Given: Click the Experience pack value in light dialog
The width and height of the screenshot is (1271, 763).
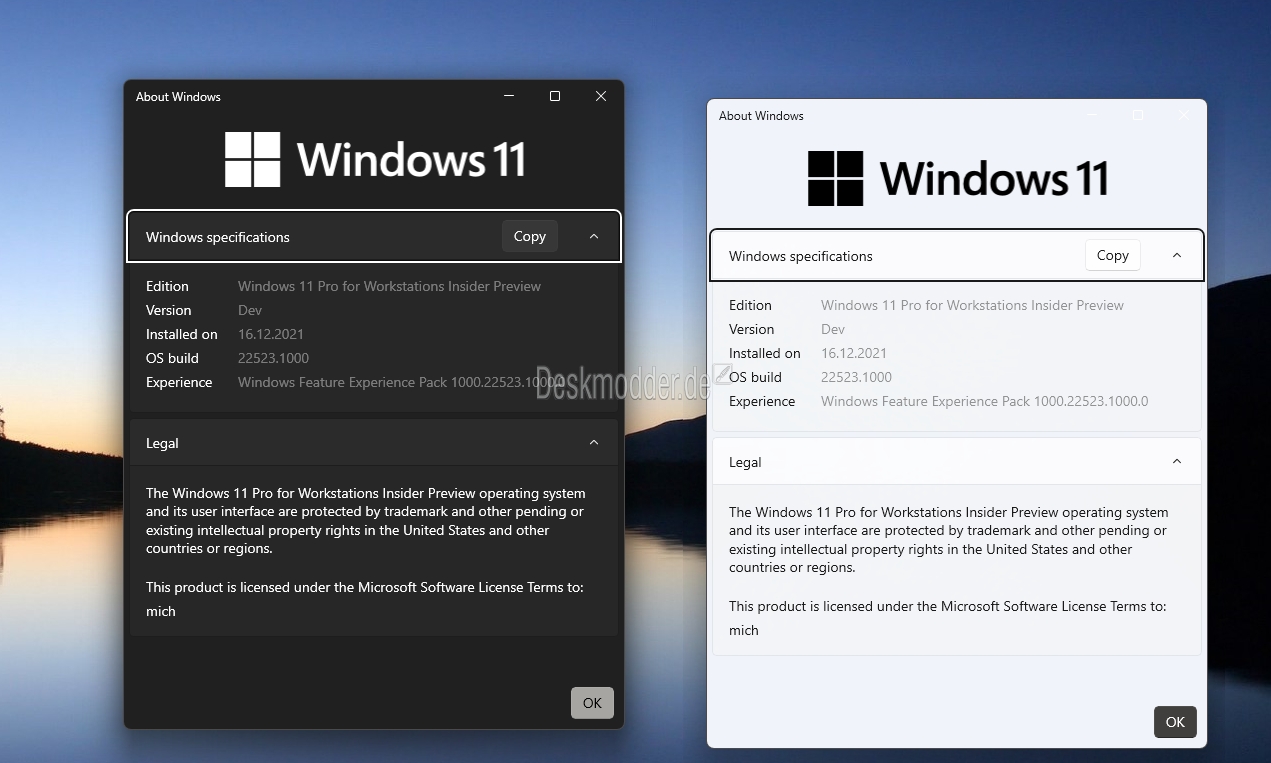Looking at the screenshot, I should (x=984, y=401).
